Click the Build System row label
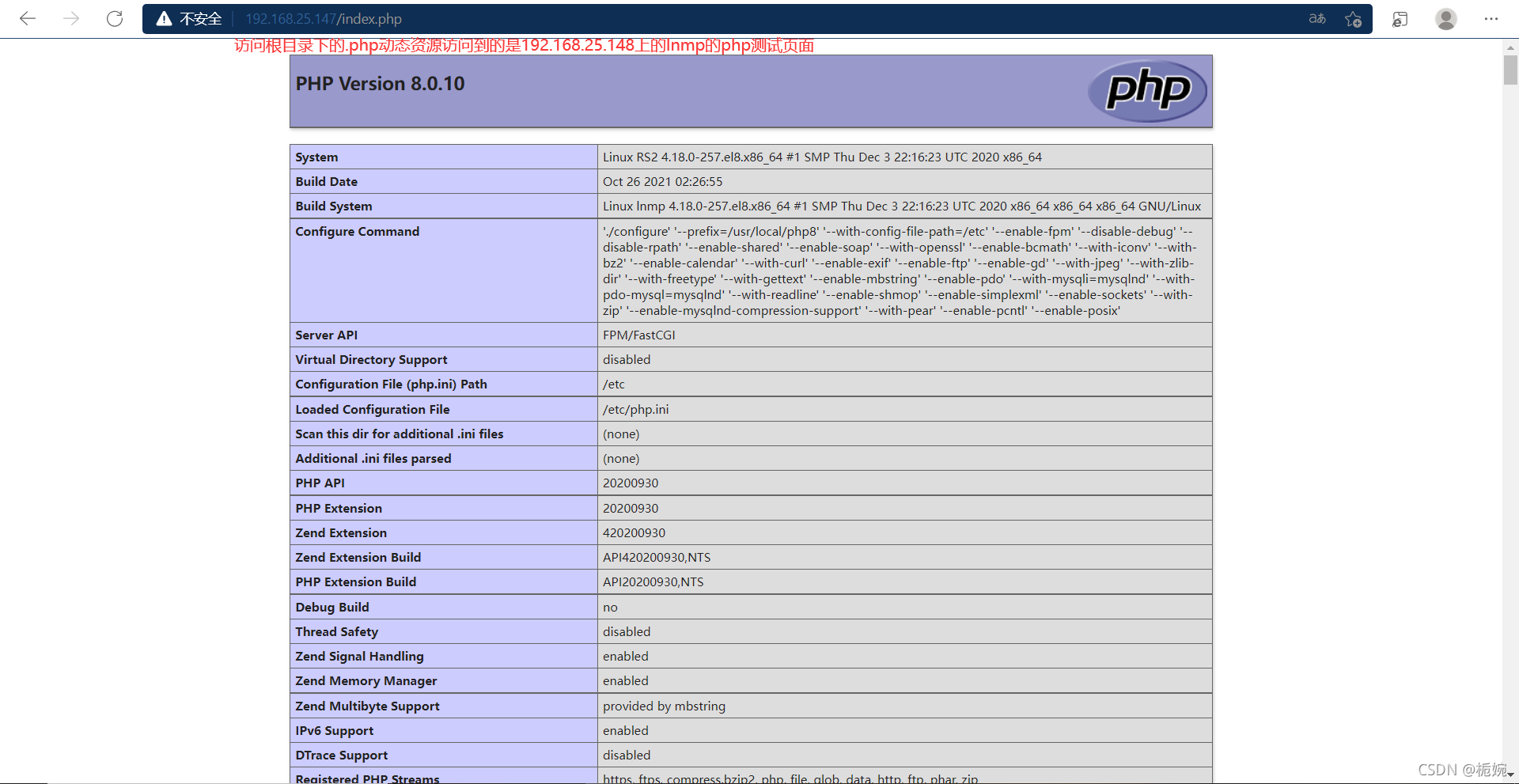This screenshot has height=784, width=1519. point(333,206)
